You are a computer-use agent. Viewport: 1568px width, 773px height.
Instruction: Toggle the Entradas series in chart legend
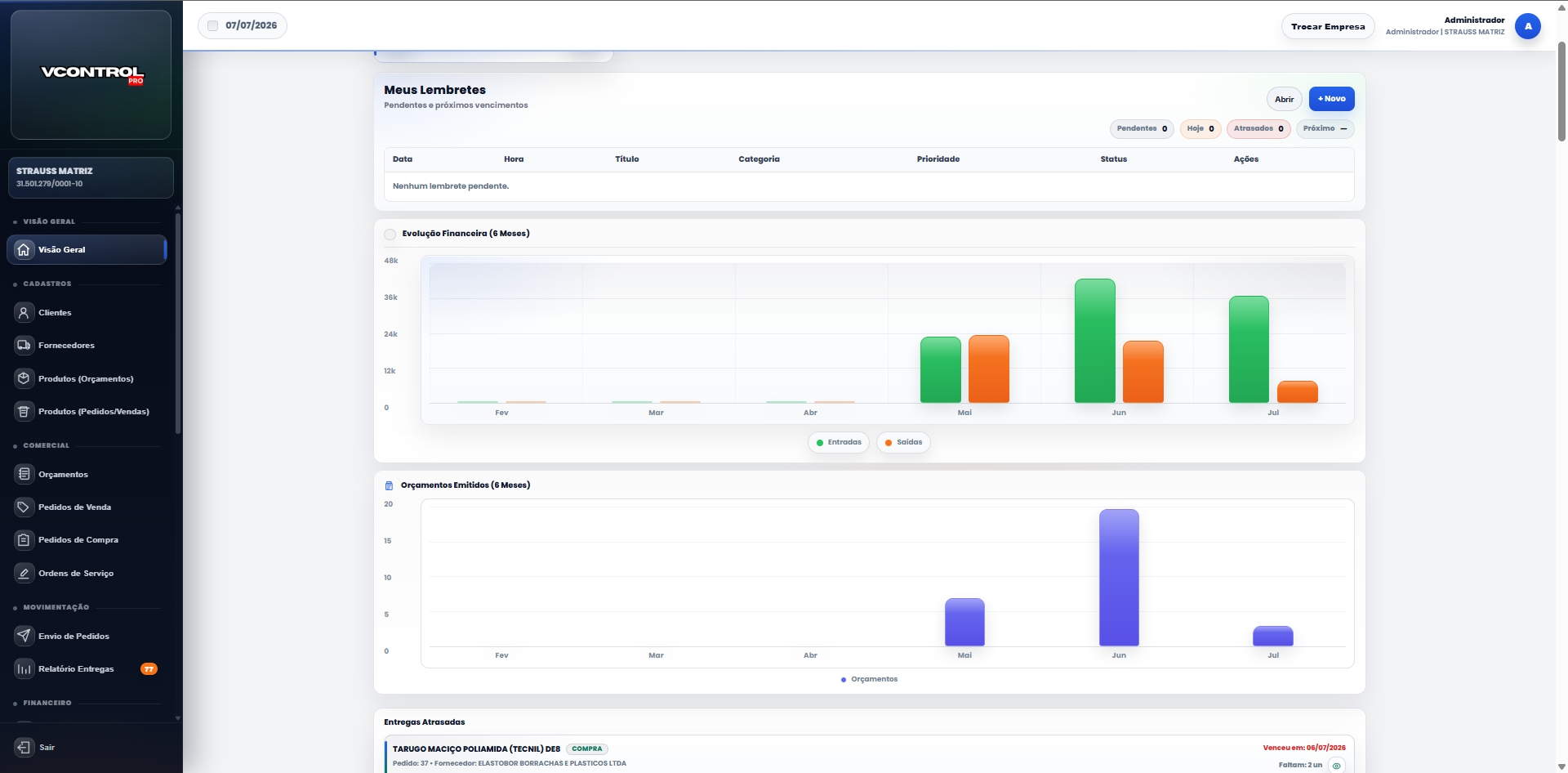[838, 442]
